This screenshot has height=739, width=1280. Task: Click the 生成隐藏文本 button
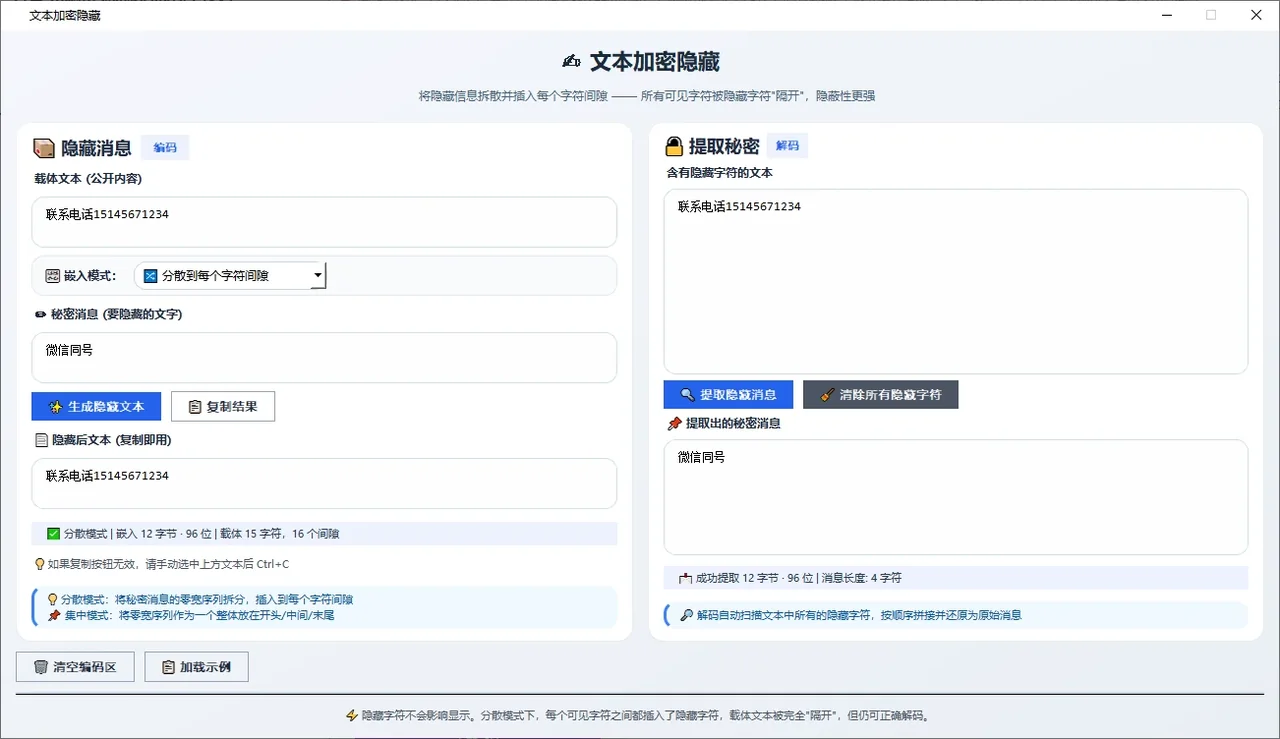[96, 406]
